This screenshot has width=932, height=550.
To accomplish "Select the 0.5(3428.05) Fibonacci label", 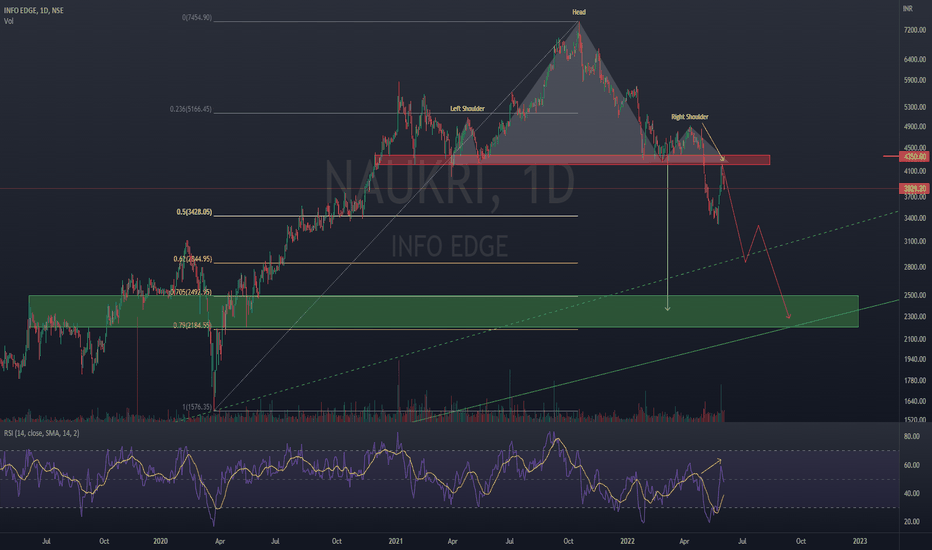I will (x=194, y=212).
